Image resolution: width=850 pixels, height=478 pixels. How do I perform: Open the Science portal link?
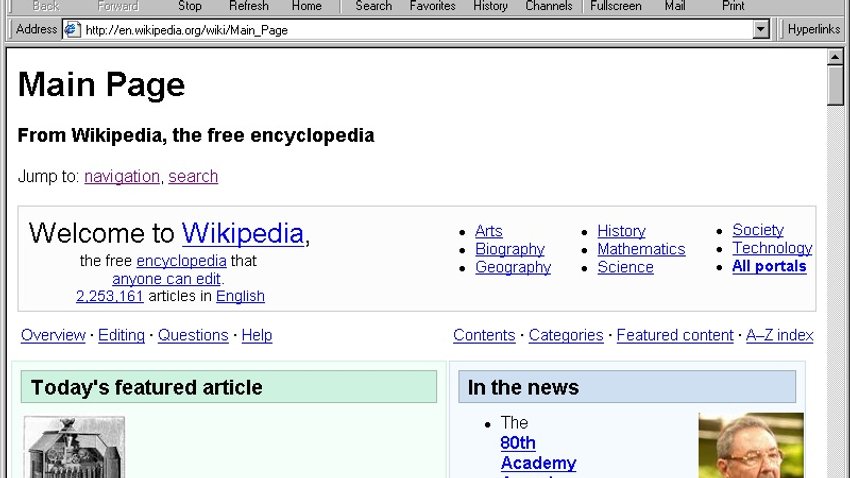[625, 267]
